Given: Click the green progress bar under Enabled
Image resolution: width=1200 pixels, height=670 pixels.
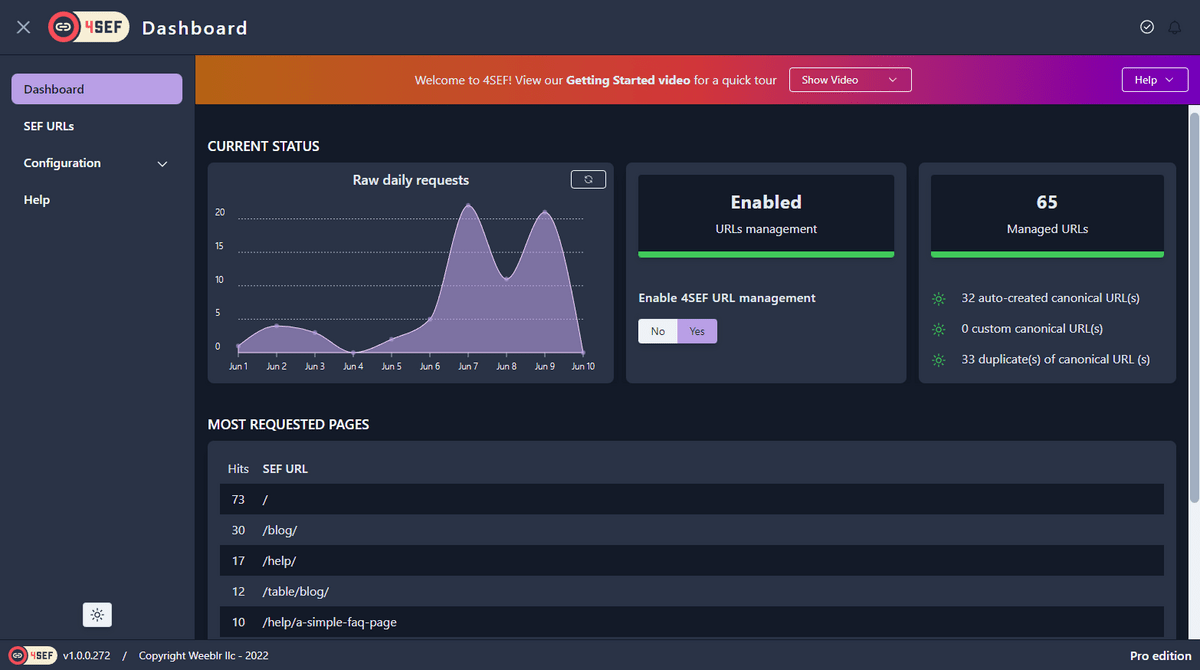Looking at the screenshot, I should pos(766,255).
